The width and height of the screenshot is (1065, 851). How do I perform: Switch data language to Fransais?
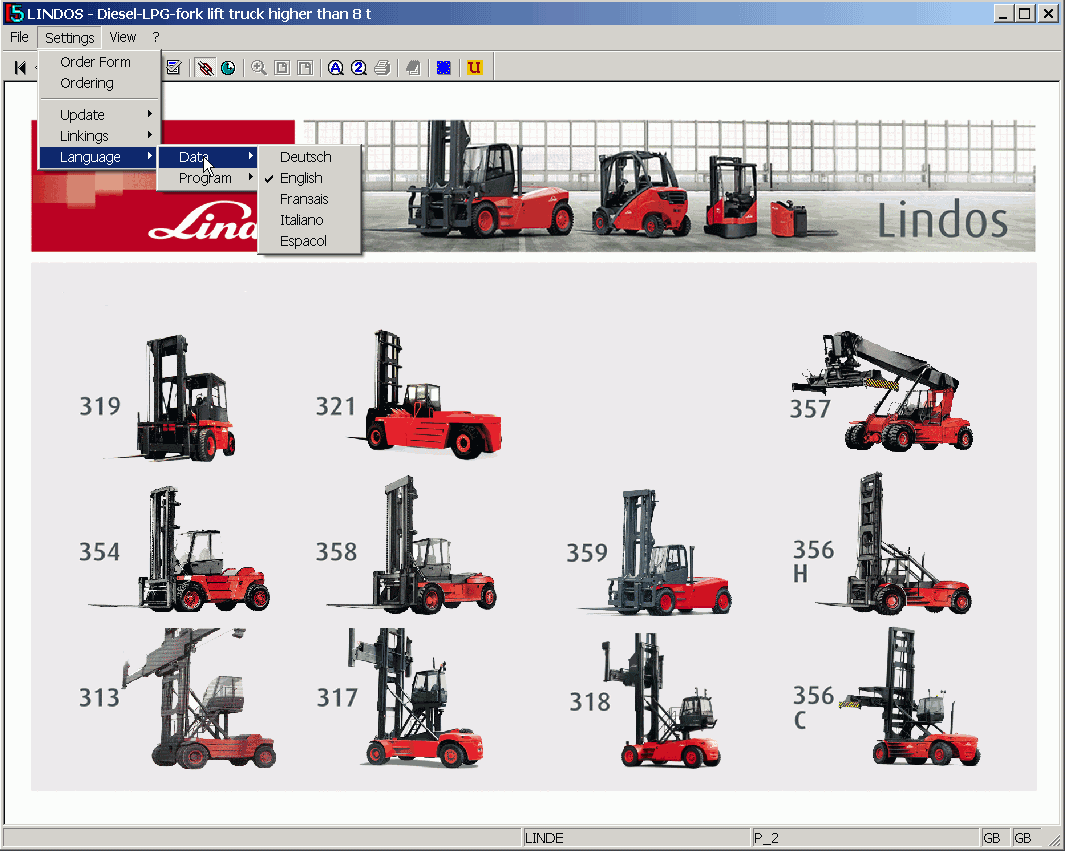coord(303,198)
